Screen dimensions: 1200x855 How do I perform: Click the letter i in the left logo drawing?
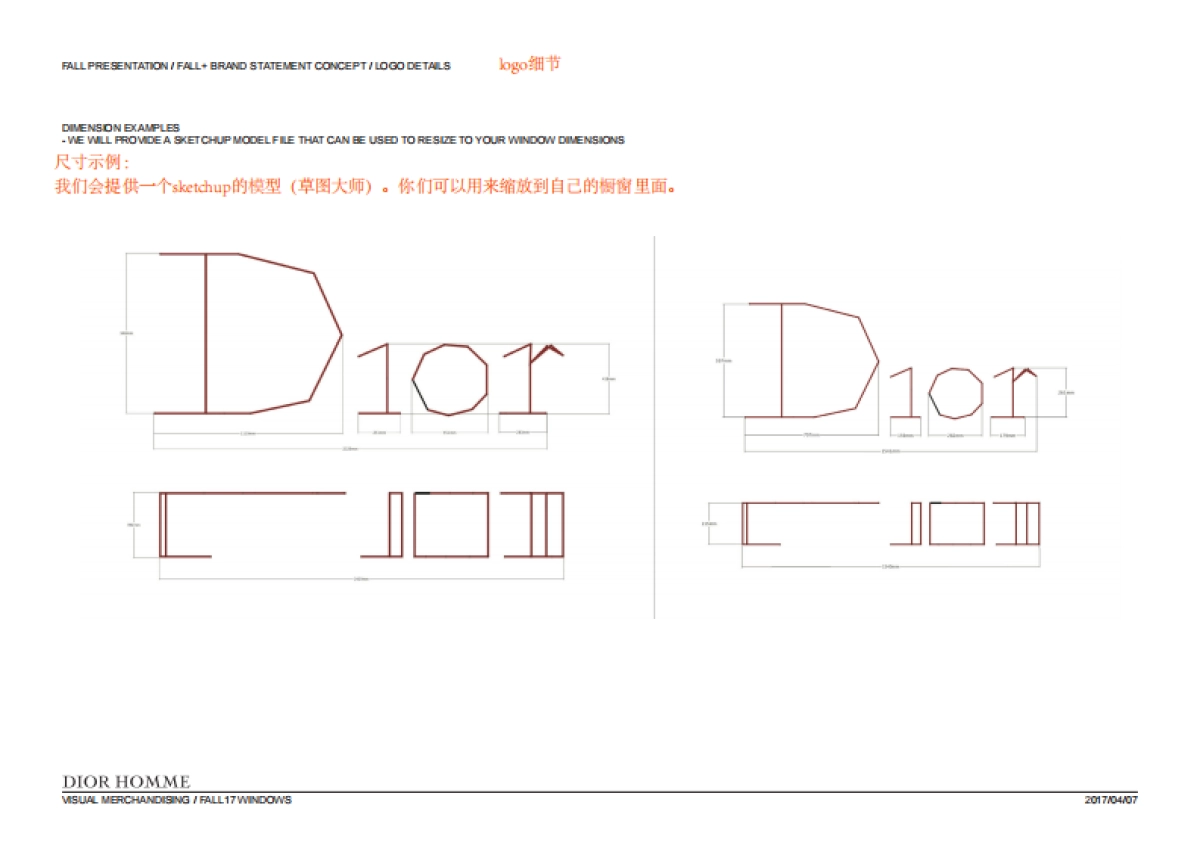tap(382, 378)
